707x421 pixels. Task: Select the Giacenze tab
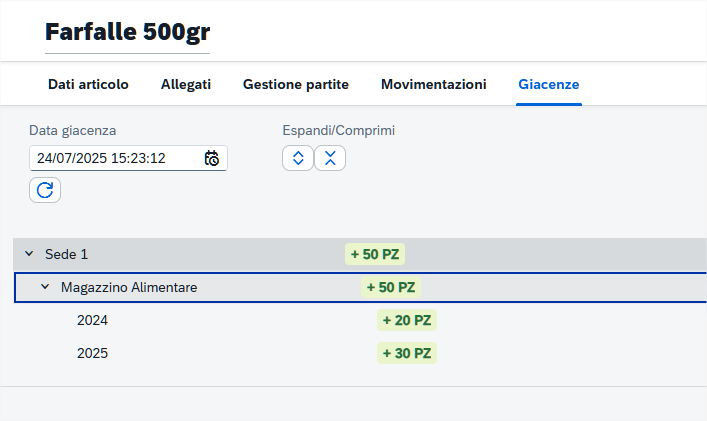[x=549, y=84]
